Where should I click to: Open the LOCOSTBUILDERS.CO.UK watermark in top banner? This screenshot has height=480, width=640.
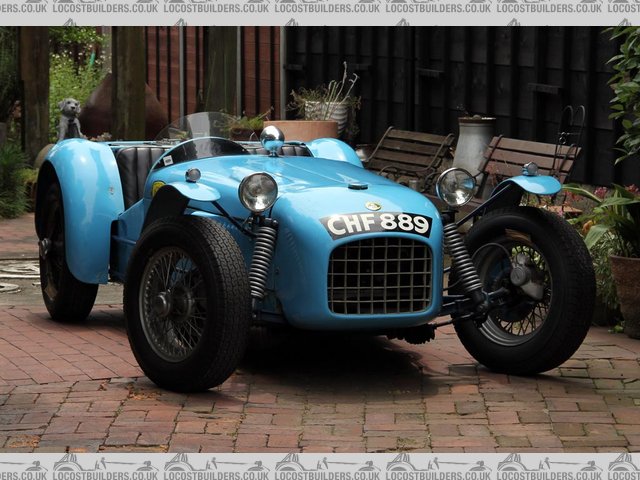click(x=320, y=7)
